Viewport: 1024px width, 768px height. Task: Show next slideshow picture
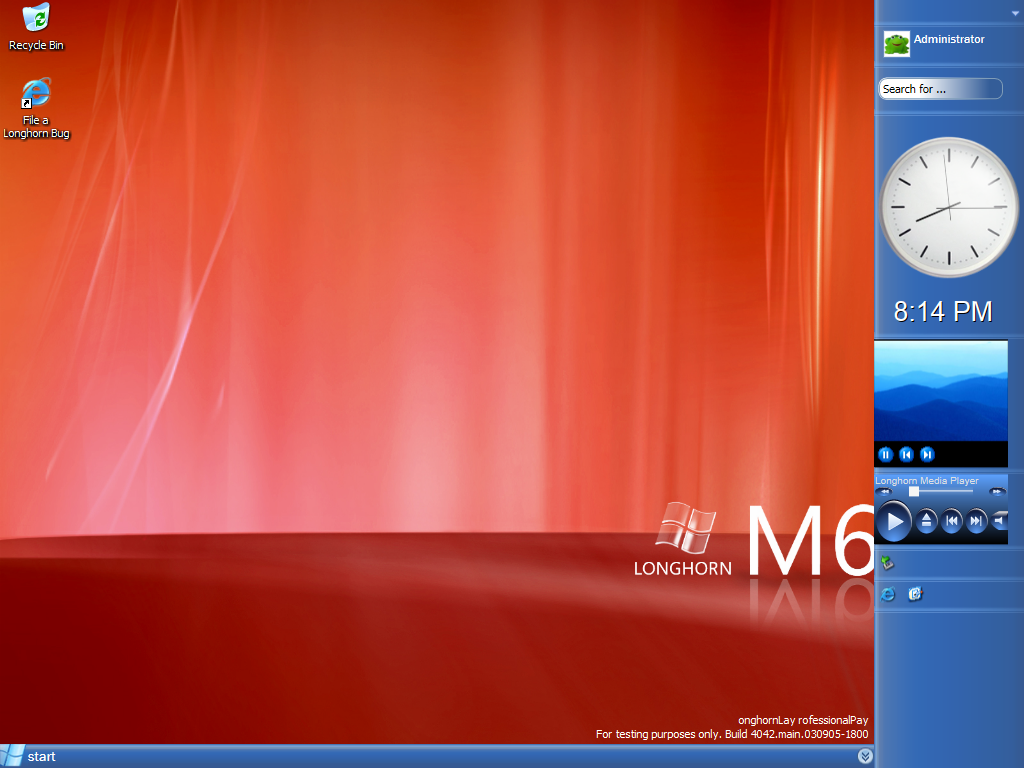927,455
